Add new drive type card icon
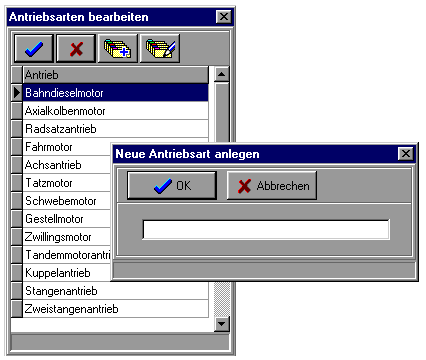426x360 pixels. click(x=118, y=49)
